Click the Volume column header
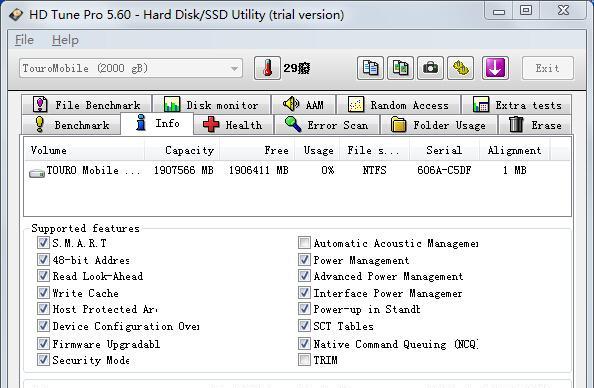Viewport: 594px width, 388px height. pos(84,150)
